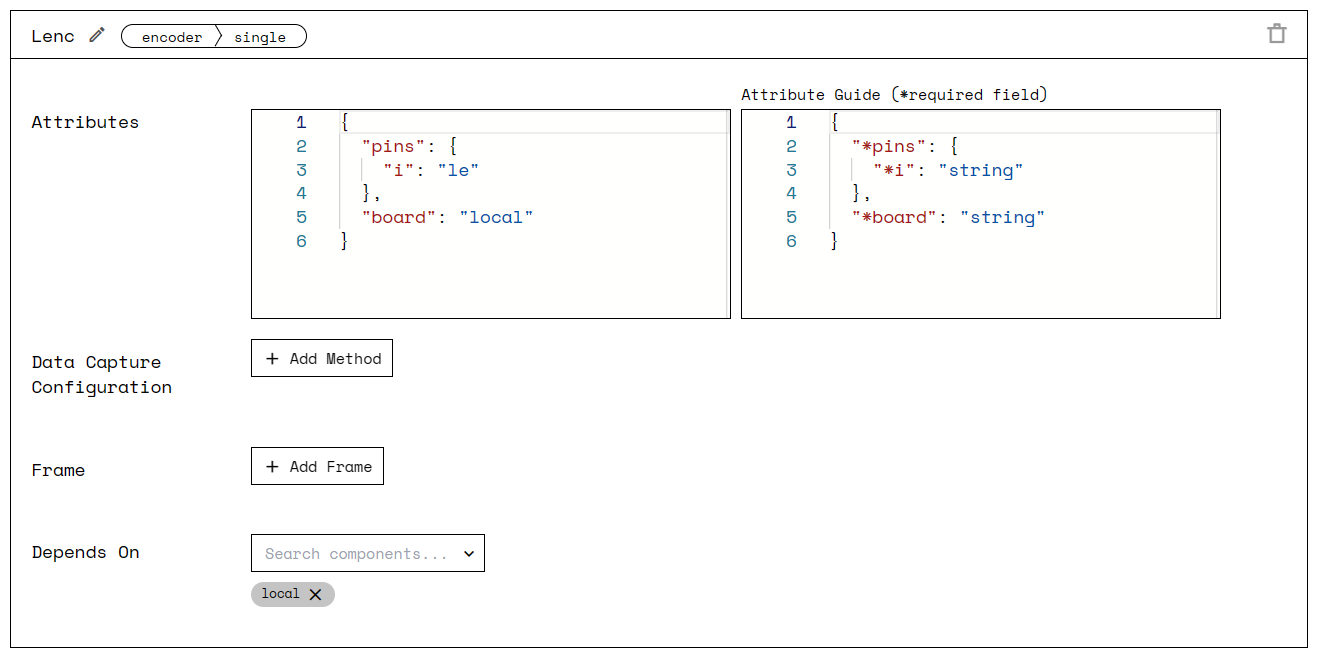
Task: Click line number 3 in the Attributes editor
Action: point(301,170)
